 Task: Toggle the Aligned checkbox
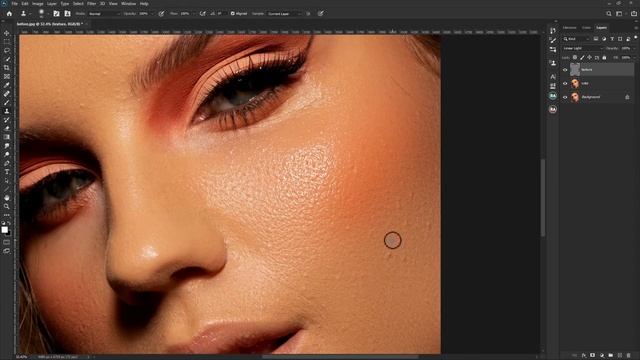233,13
